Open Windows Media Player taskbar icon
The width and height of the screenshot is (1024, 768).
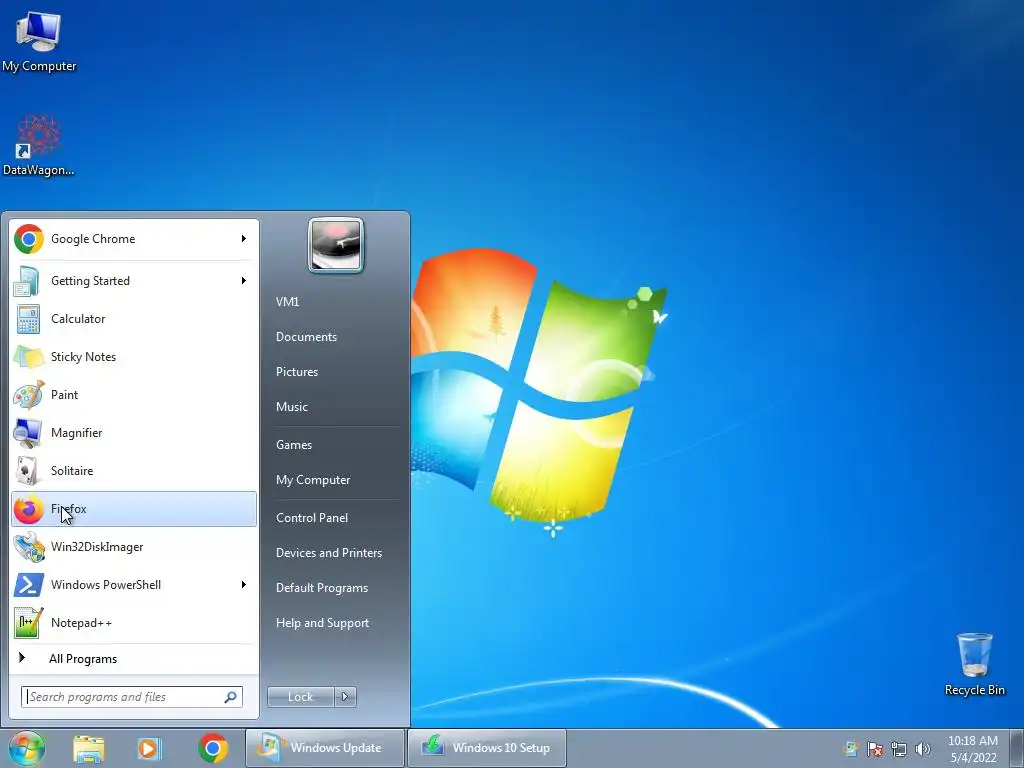click(x=150, y=748)
